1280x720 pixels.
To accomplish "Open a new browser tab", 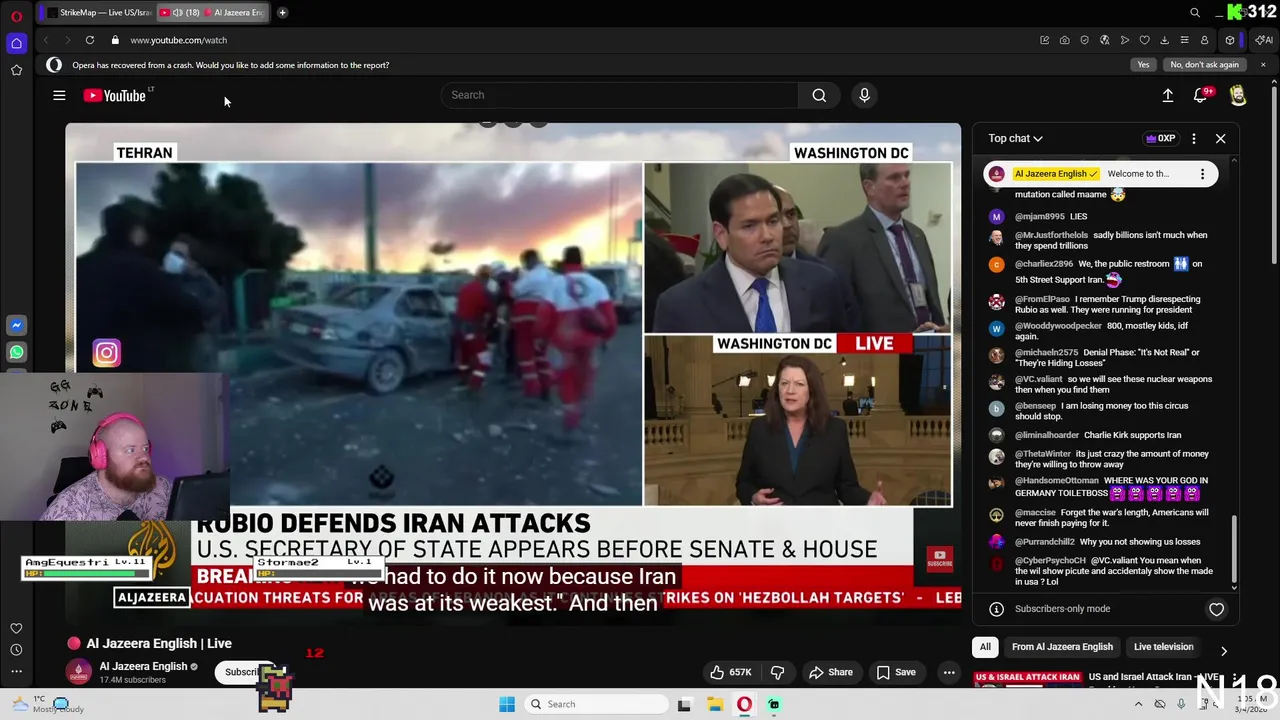I will coord(282,12).
